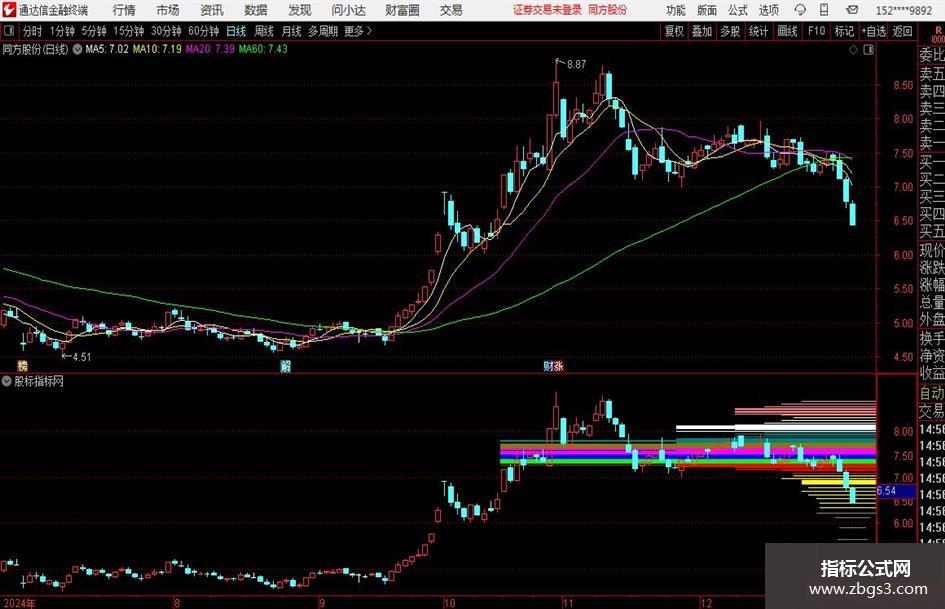
Task: Open the 财富圈 menu
Action: (x=402, y=10)
